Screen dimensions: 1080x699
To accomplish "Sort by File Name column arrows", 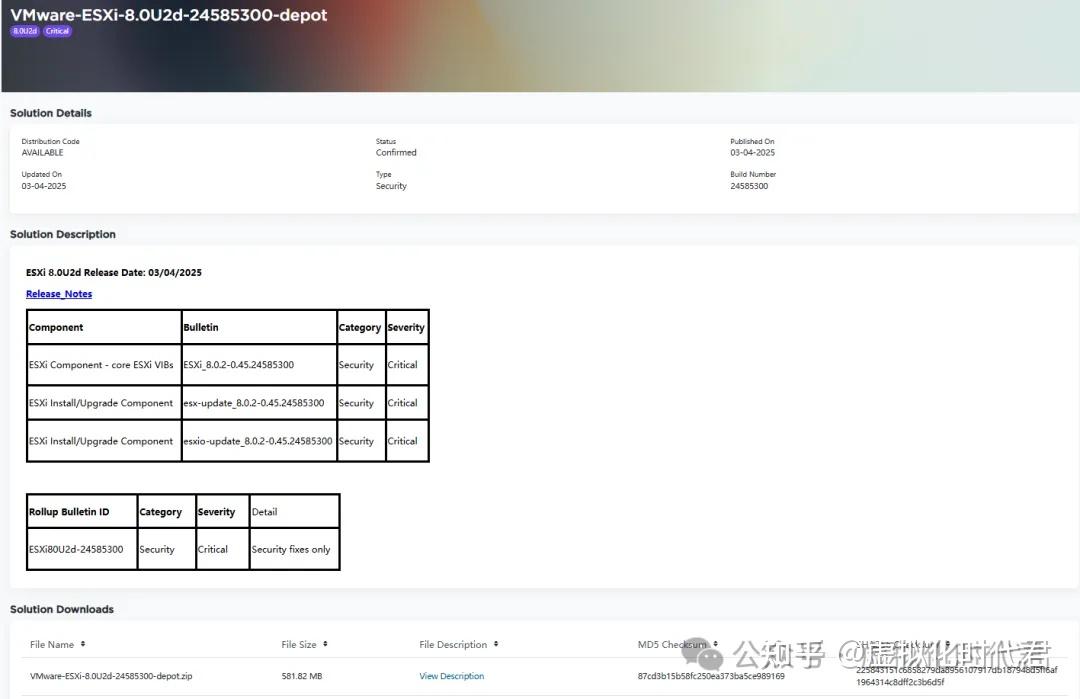I will click(x=83, y=645).
